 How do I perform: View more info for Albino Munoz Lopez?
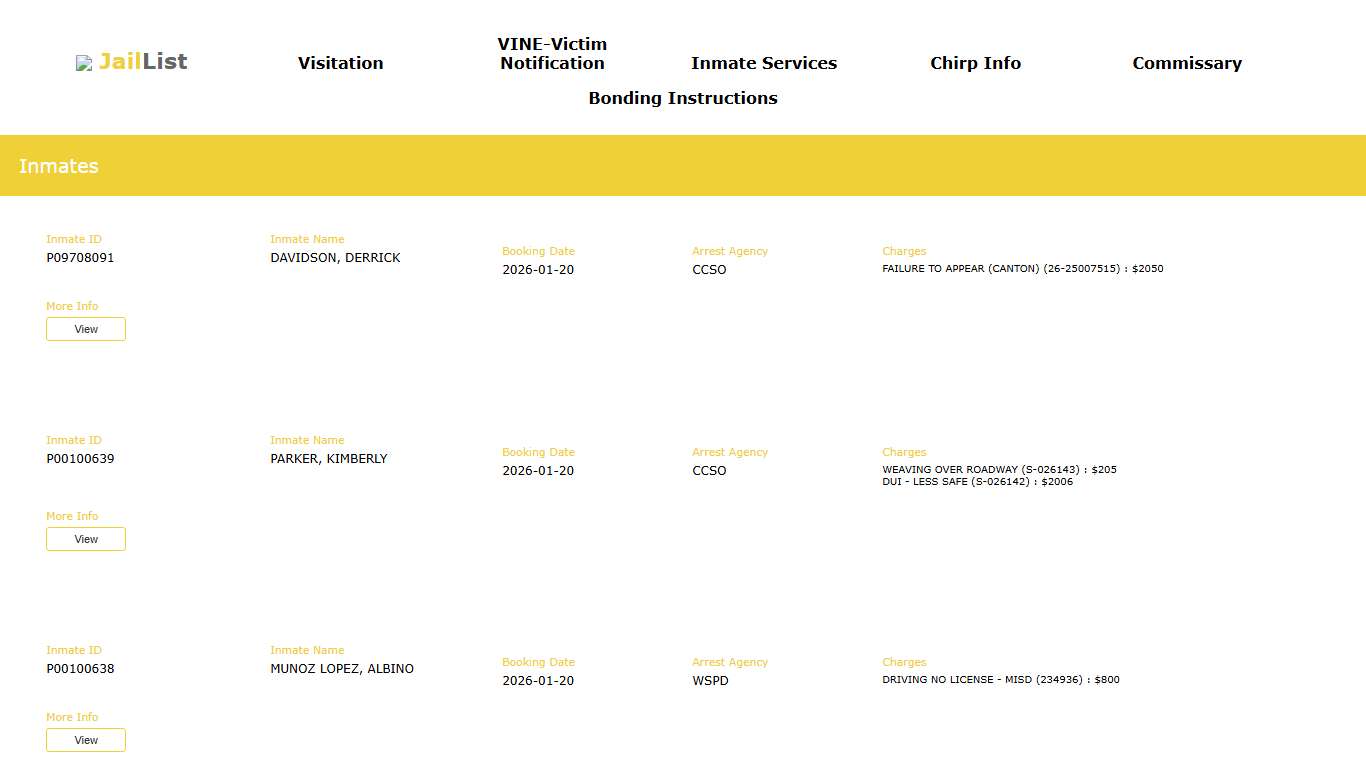pyautogui.click(x=86, y=740)
